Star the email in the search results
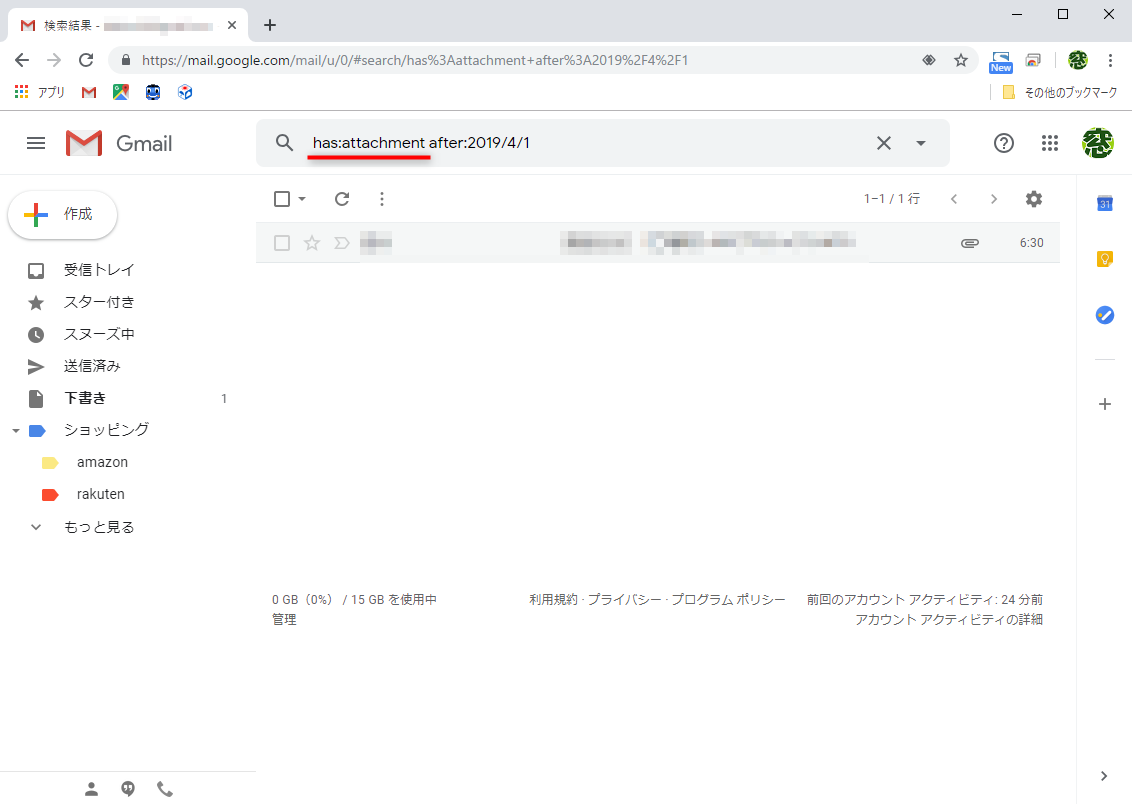 click(311, 242)
